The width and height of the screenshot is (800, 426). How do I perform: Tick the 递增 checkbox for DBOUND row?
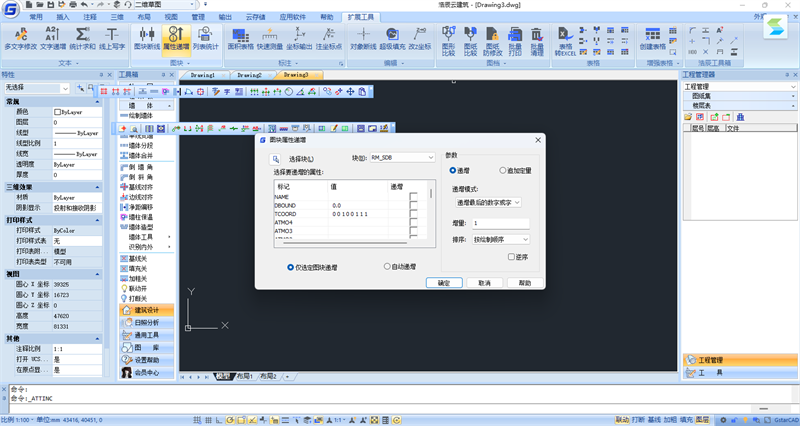(x=413, y=205)
